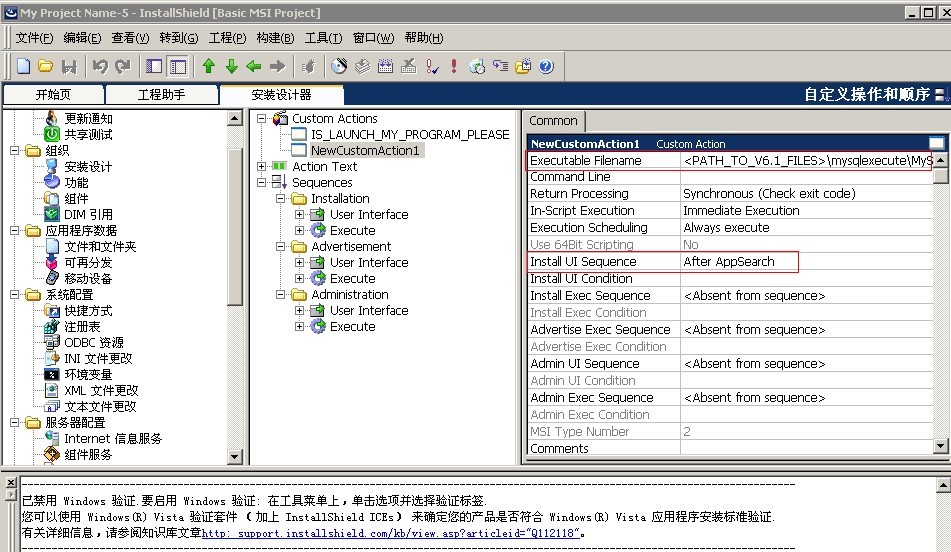Click the stop build hand icon
Image resolution: width=951 pixels, height=552 pixels.
coord(309,66)
